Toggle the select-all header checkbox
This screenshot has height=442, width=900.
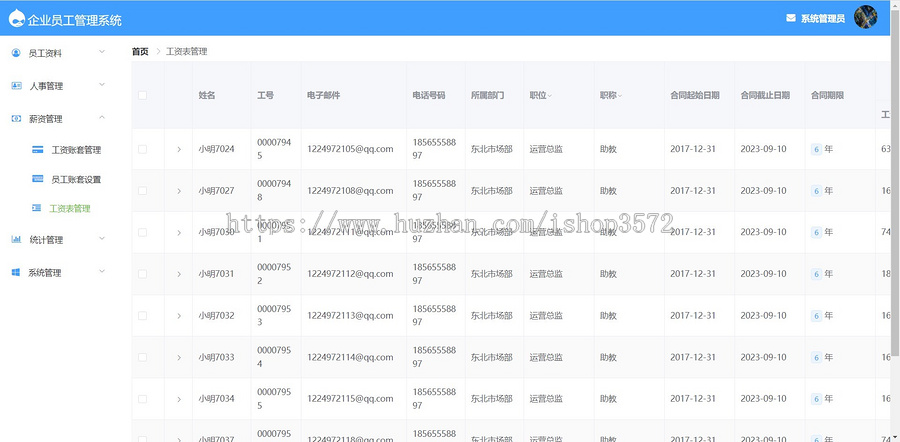[142, 95]
